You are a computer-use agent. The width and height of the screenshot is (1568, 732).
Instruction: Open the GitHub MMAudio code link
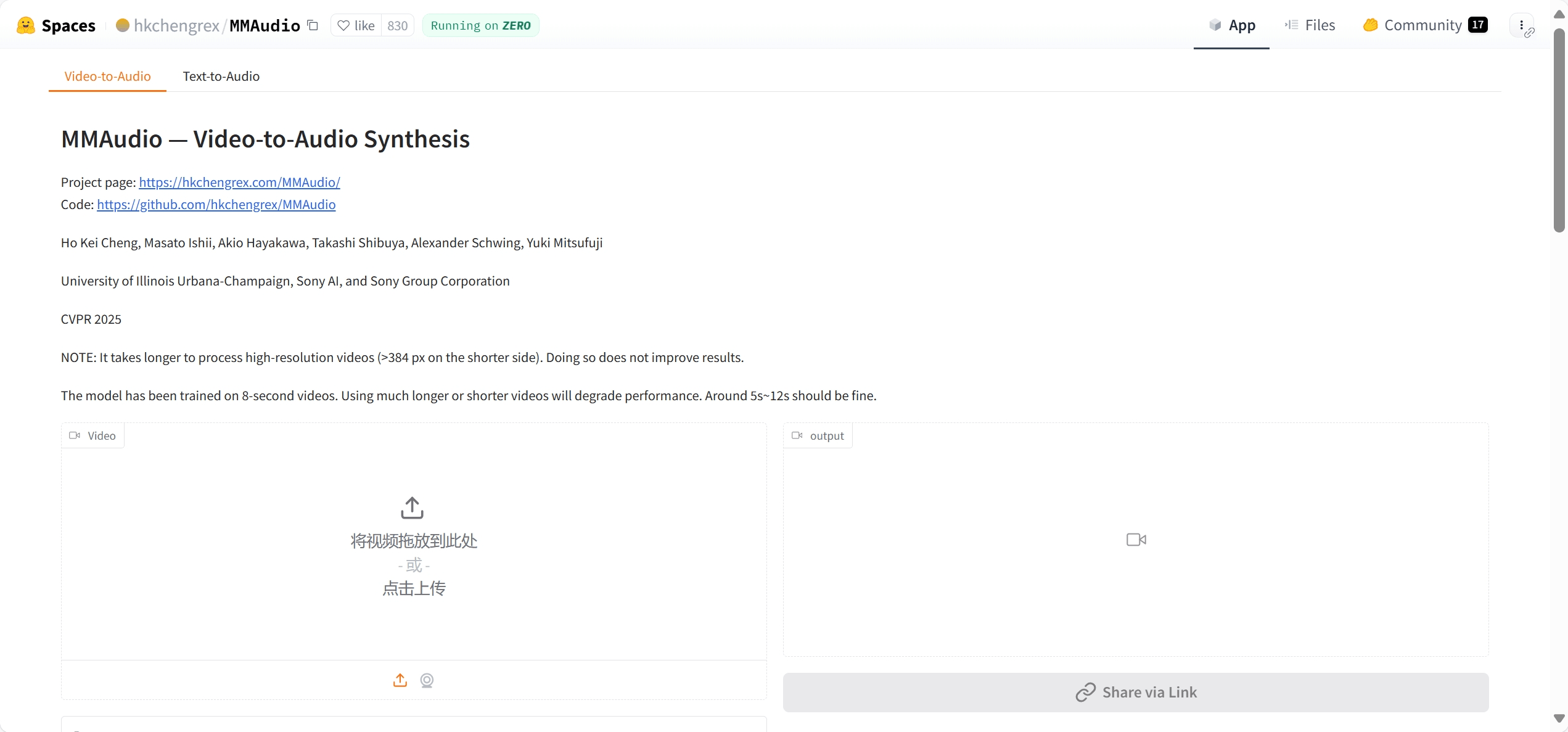216,204
